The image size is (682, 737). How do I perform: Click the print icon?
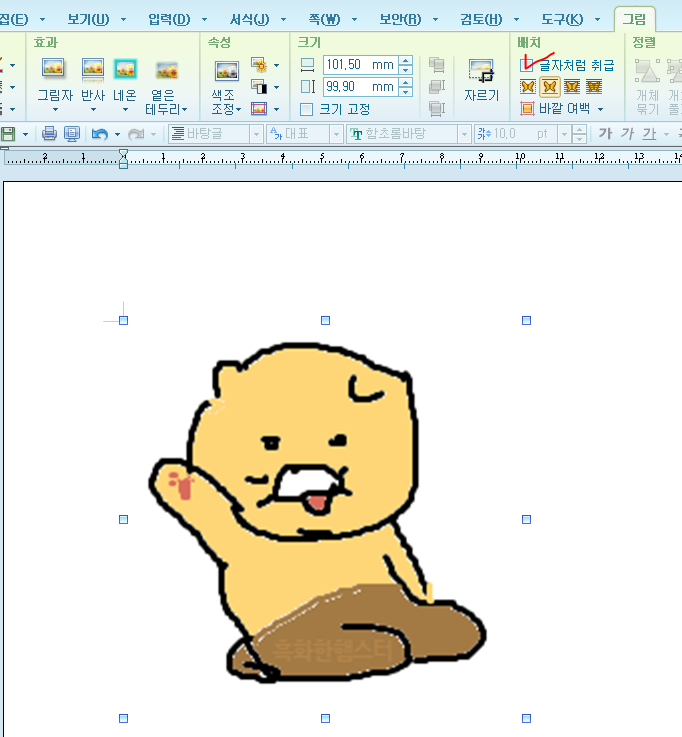[49, 134]
